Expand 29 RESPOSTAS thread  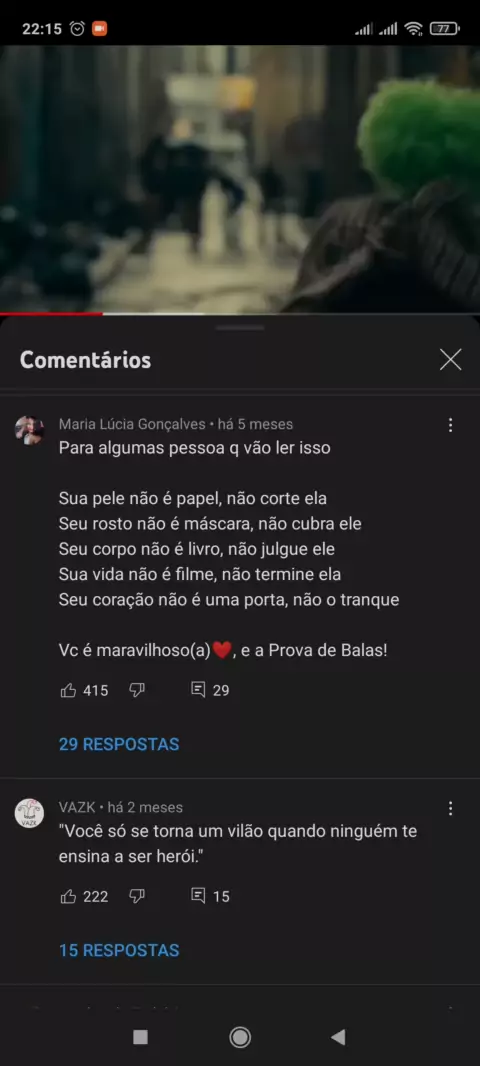(119, 744)
